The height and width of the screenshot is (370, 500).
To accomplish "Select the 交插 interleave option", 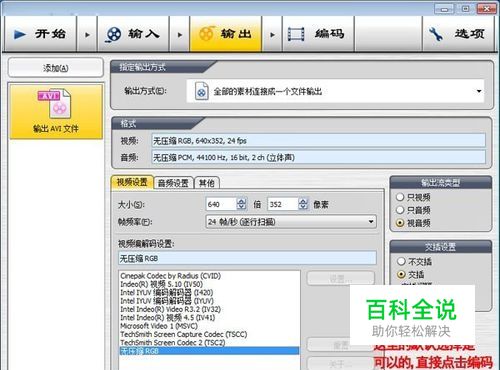I will click(x=411, y=274).
